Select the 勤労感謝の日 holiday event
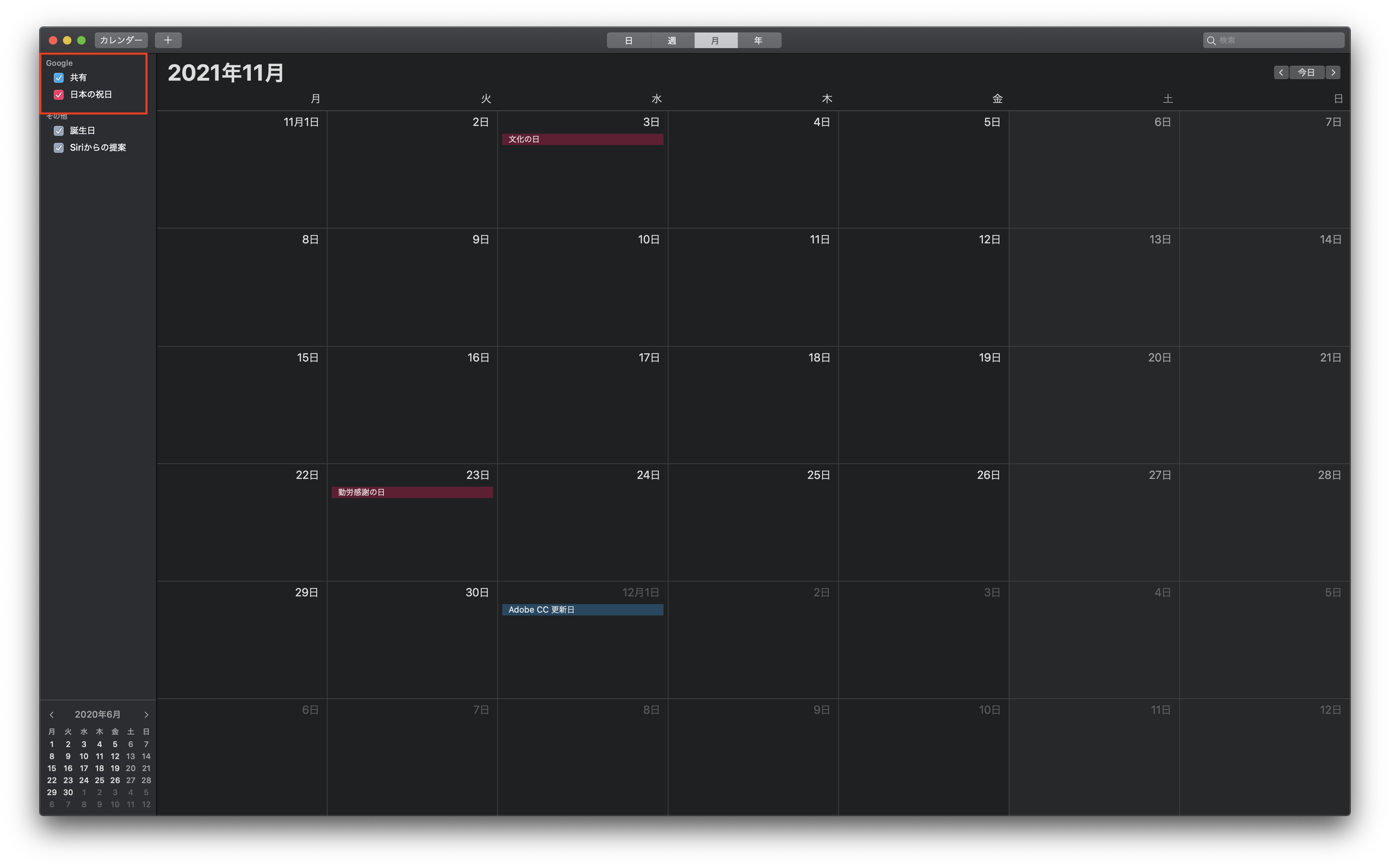 (411, 493)
